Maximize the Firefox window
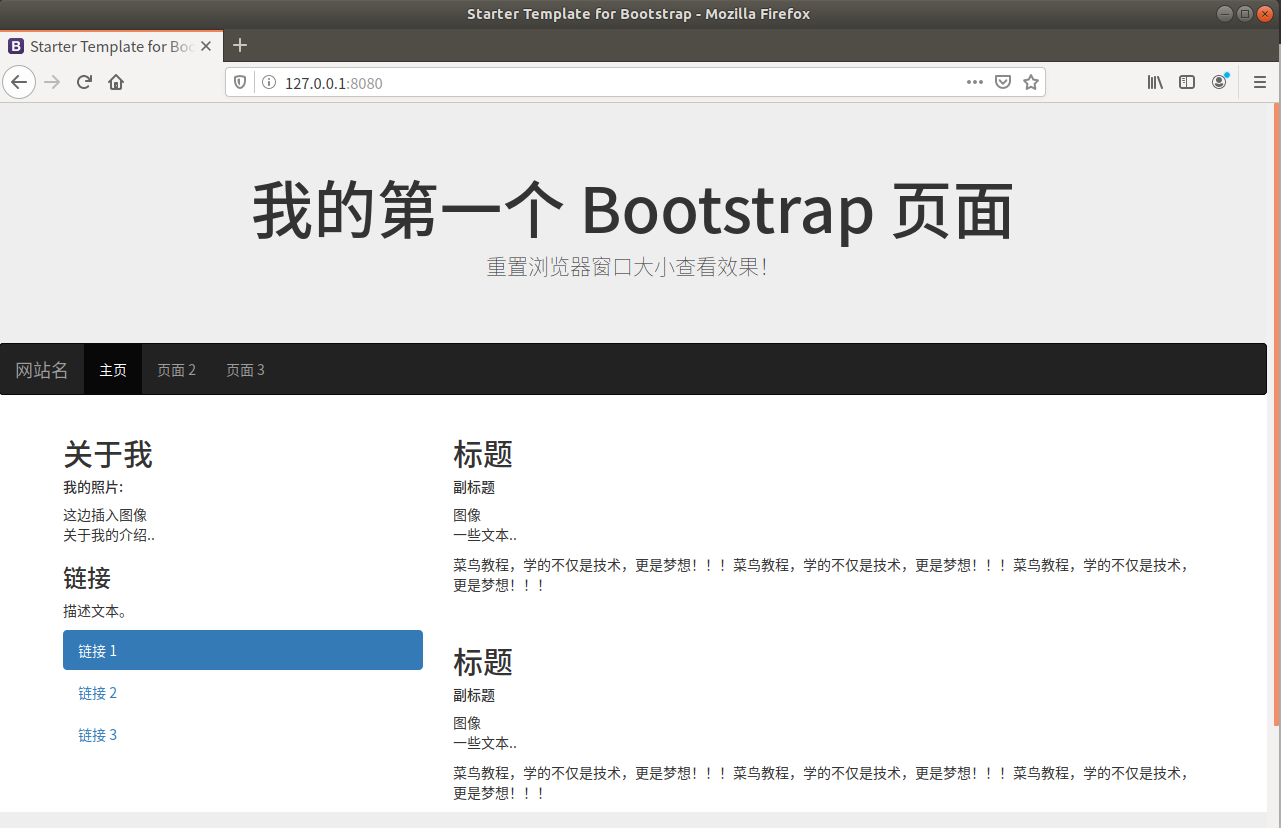The image size is (1281, 828). click(1245, 14)
